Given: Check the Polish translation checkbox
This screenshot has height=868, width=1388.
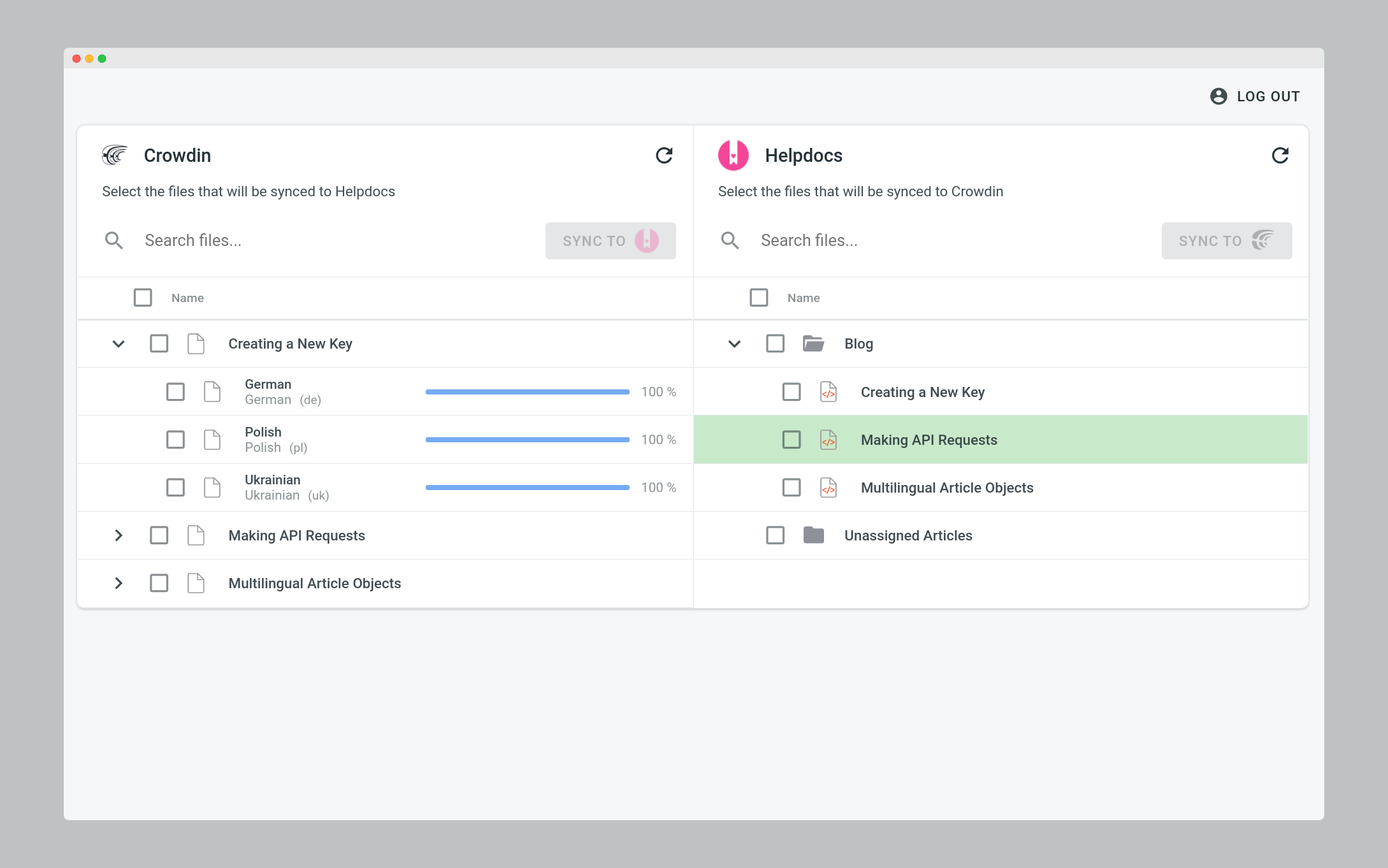Looking at the screenshot, I should pyautogui.click(x=176, y=440).
